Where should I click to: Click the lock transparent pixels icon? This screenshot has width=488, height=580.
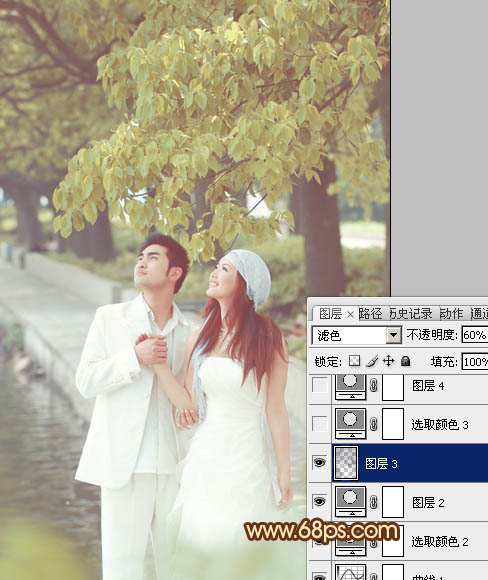[354, 361]
